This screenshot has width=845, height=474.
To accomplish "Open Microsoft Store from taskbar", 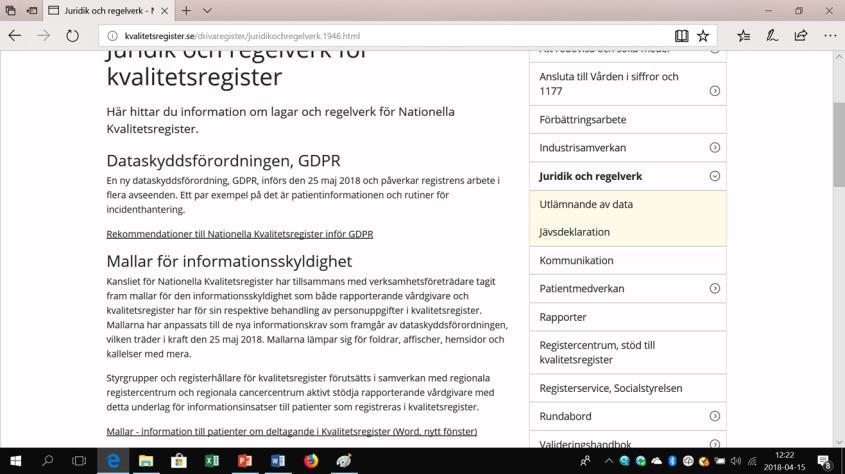I will tap(178, 461).
